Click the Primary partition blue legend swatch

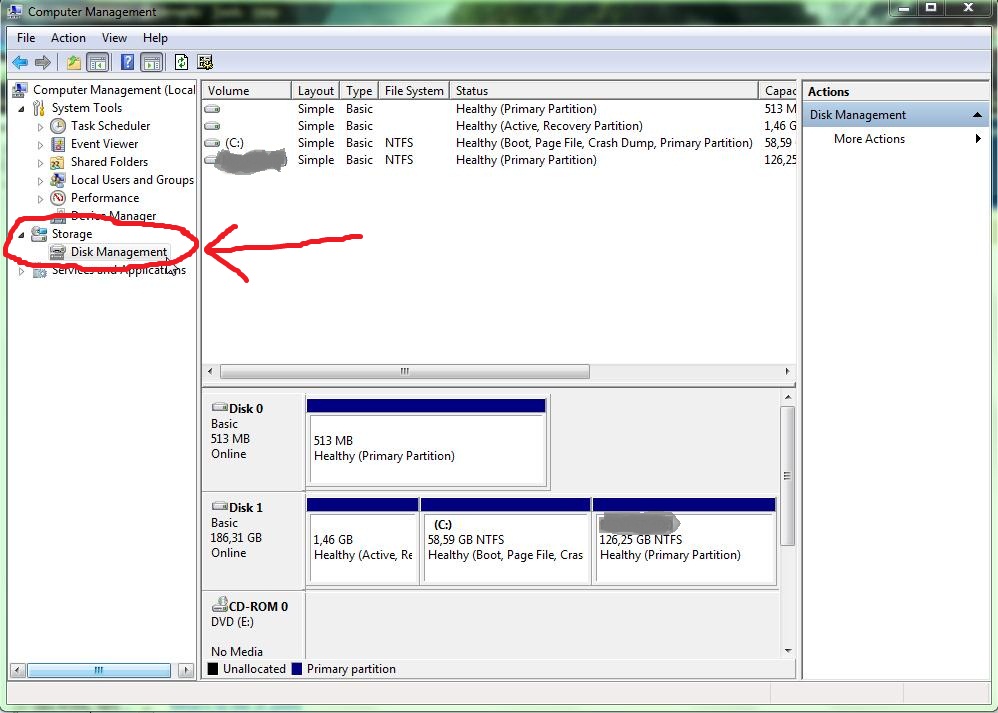pos(297,669)
